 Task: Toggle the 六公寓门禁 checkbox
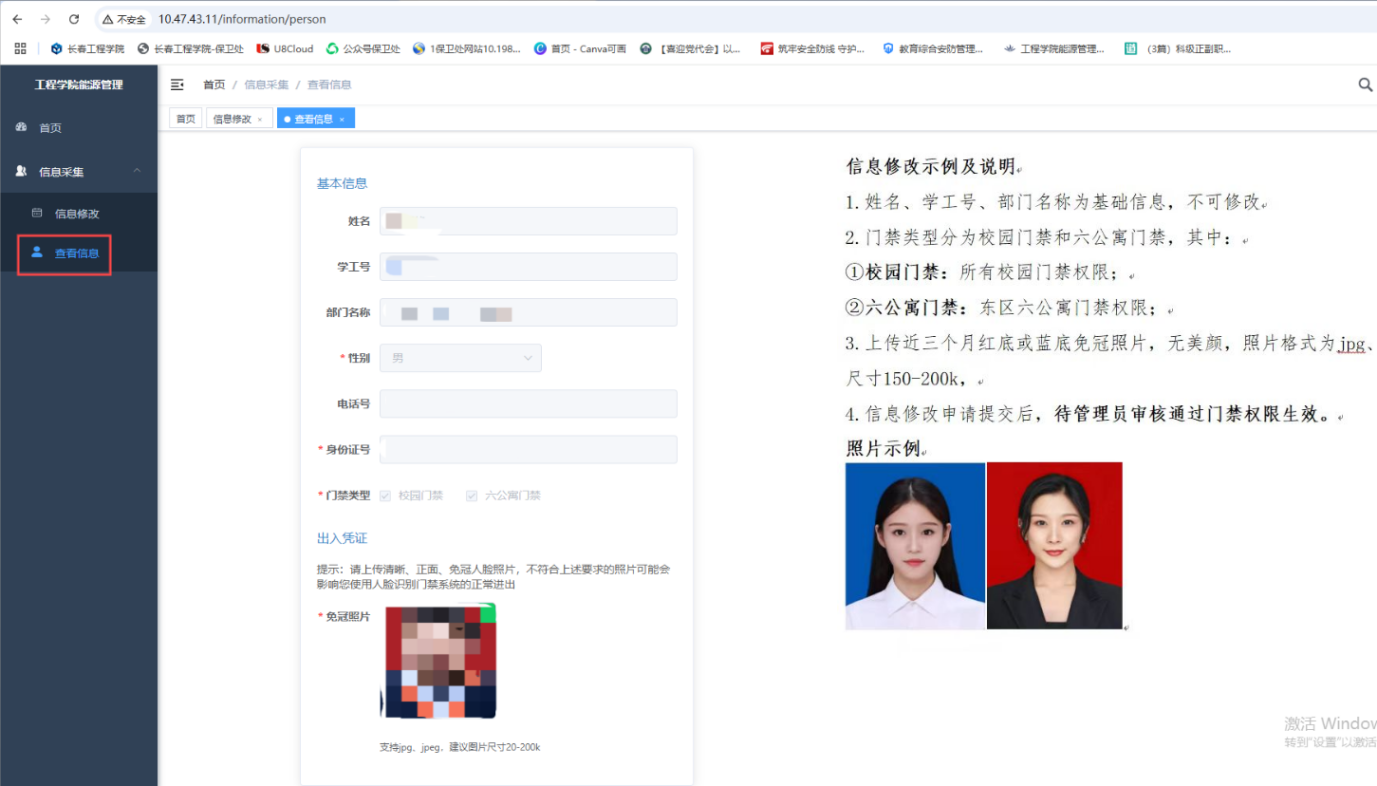coord(472,495)
